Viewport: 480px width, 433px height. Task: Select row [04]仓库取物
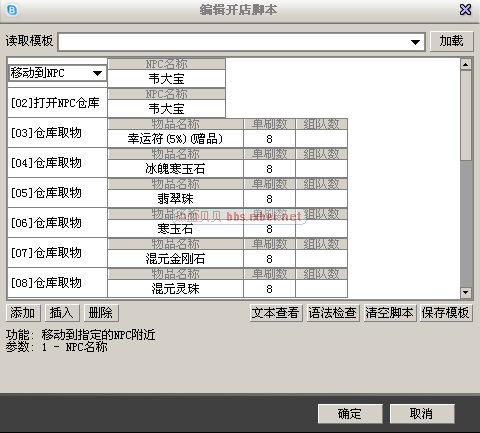57,163
